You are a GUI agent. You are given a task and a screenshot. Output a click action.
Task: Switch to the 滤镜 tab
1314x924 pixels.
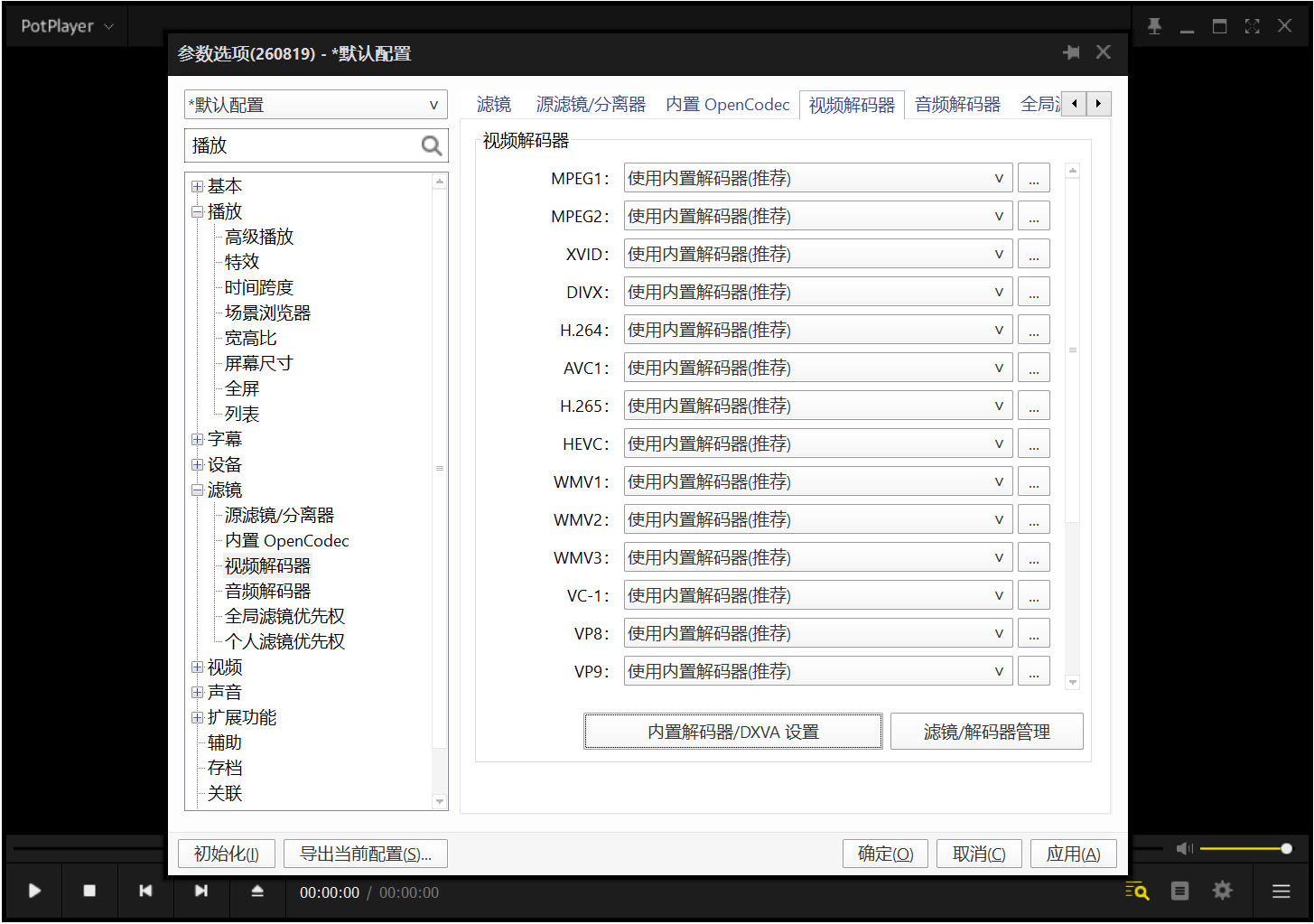coord(494,105)
